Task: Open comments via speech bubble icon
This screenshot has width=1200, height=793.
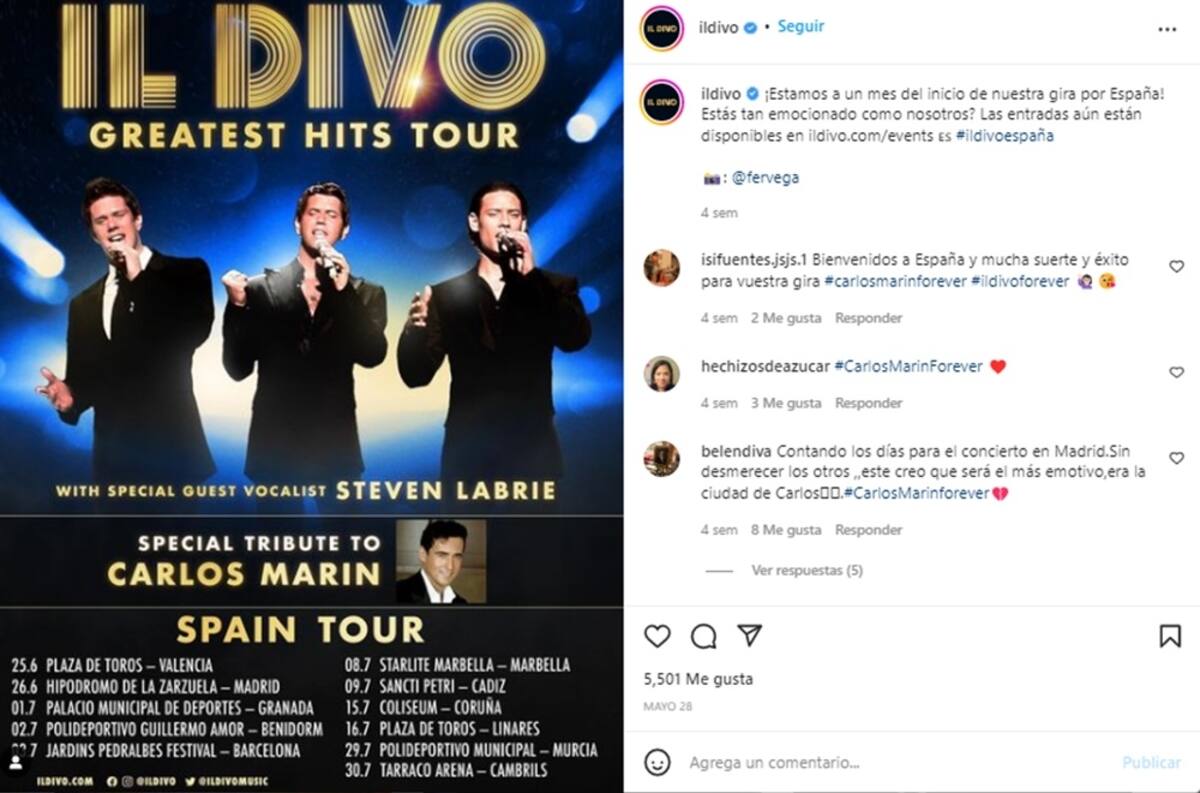Action: (704, 636)
